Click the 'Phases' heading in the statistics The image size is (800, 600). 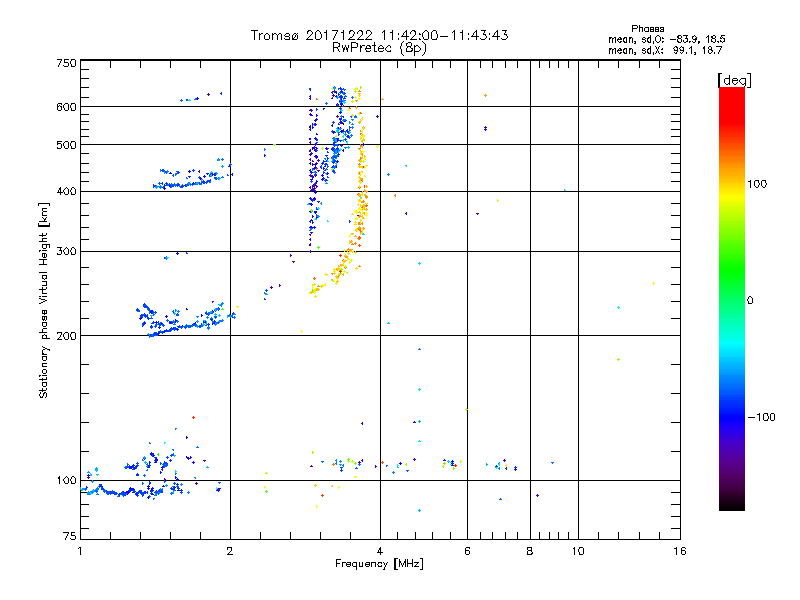(647, 29)
